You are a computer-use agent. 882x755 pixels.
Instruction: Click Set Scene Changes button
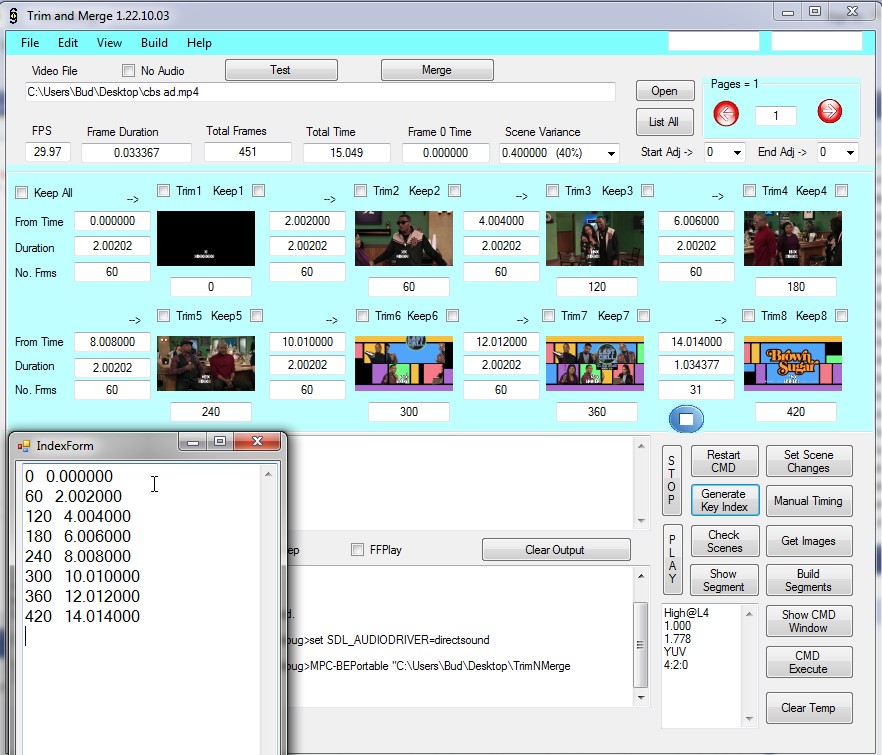tap(809, 461)
